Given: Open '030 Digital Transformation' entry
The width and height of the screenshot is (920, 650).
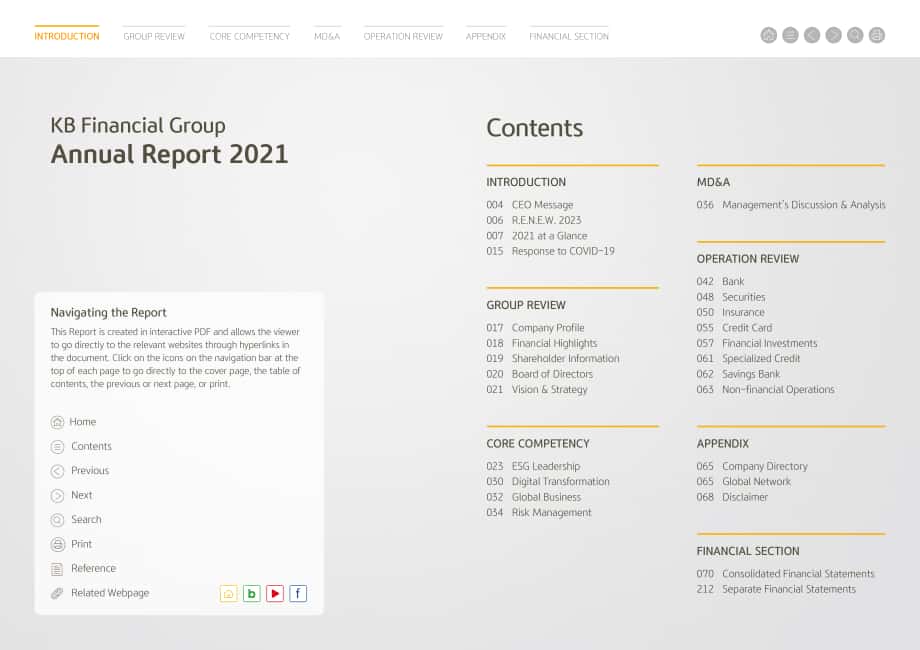Looking at the screenshot, I should pos(548,482).
